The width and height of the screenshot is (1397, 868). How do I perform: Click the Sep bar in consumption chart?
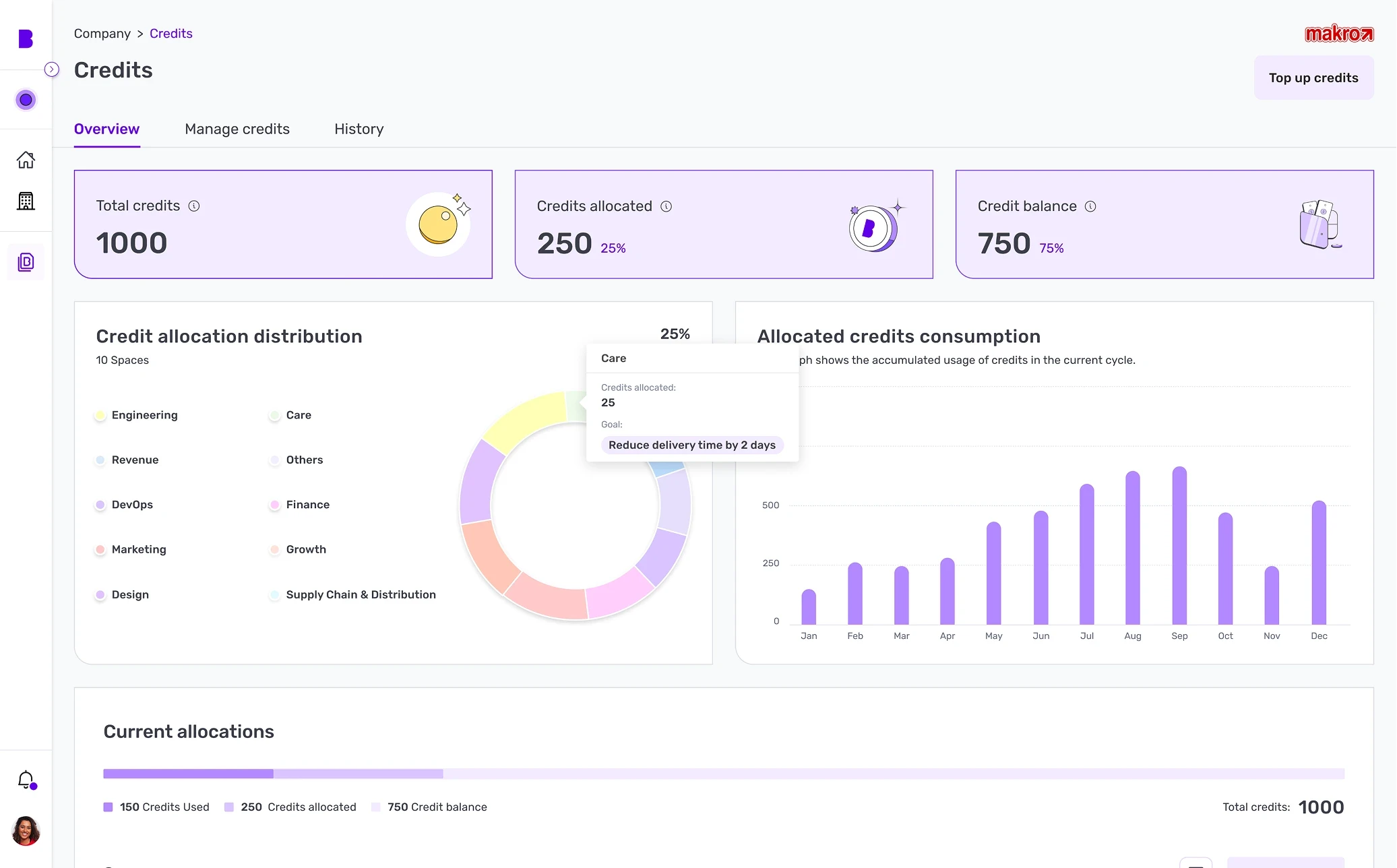point(1179,545)
